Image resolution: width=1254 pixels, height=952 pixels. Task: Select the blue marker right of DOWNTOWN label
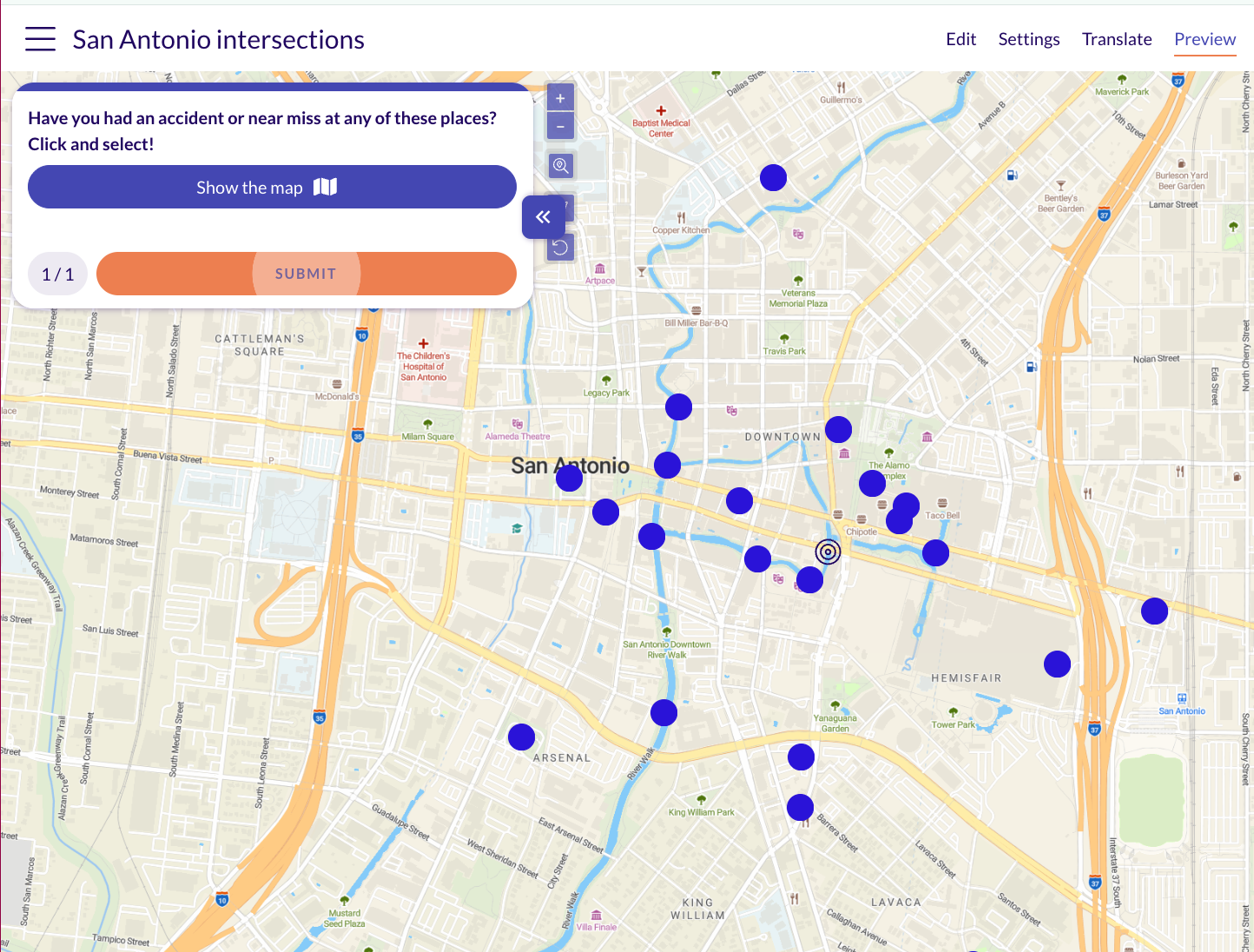(838, 429)
